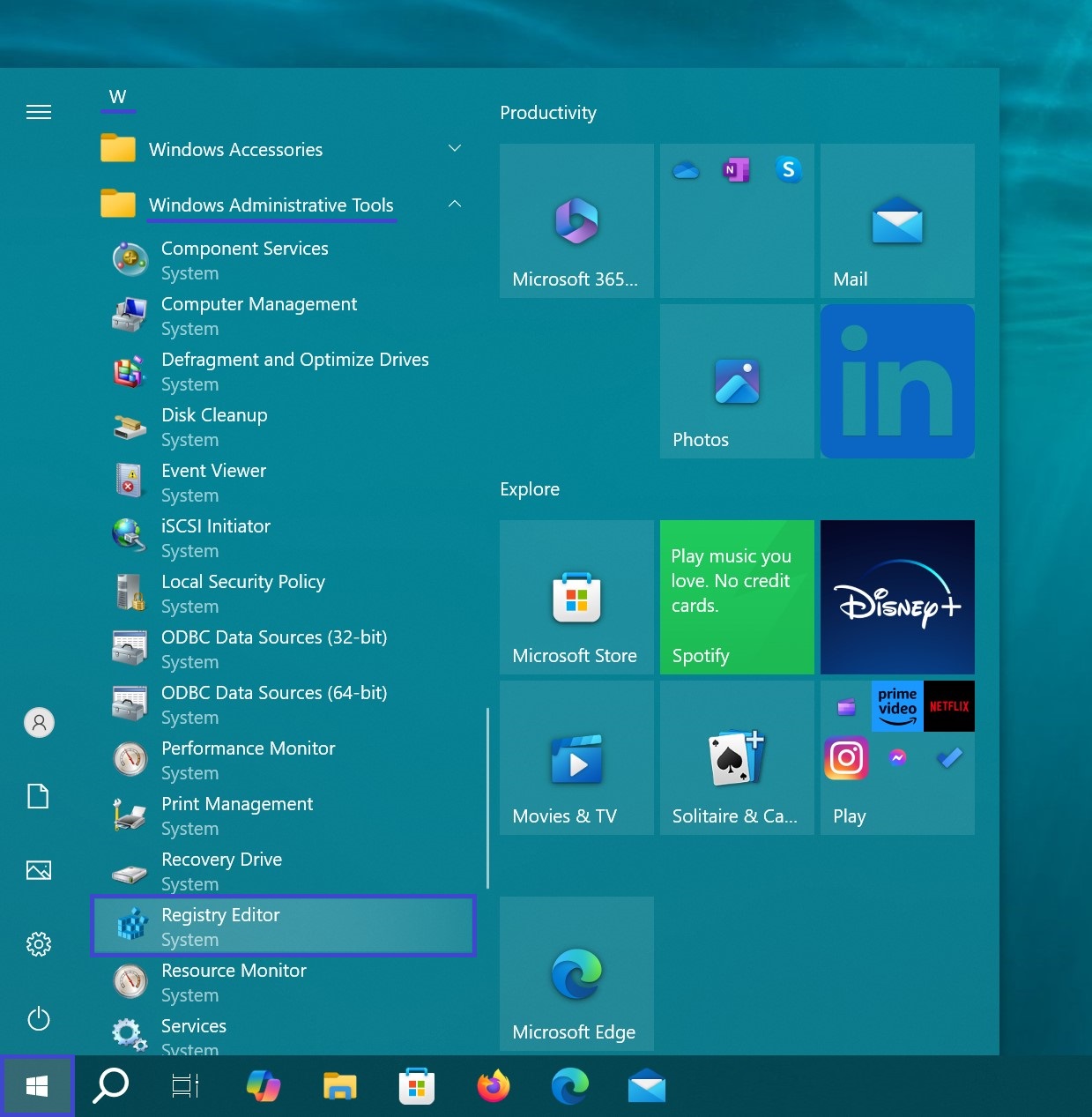Start Disk Cleanup
Screen dimensions: 1092x1117
[283, 428]
